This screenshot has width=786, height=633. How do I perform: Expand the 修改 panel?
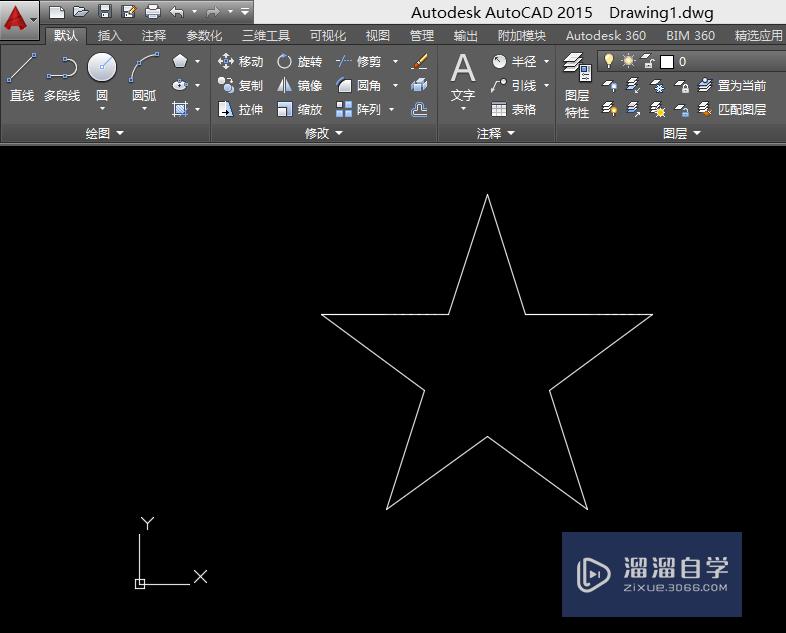(x=323, y=133)
